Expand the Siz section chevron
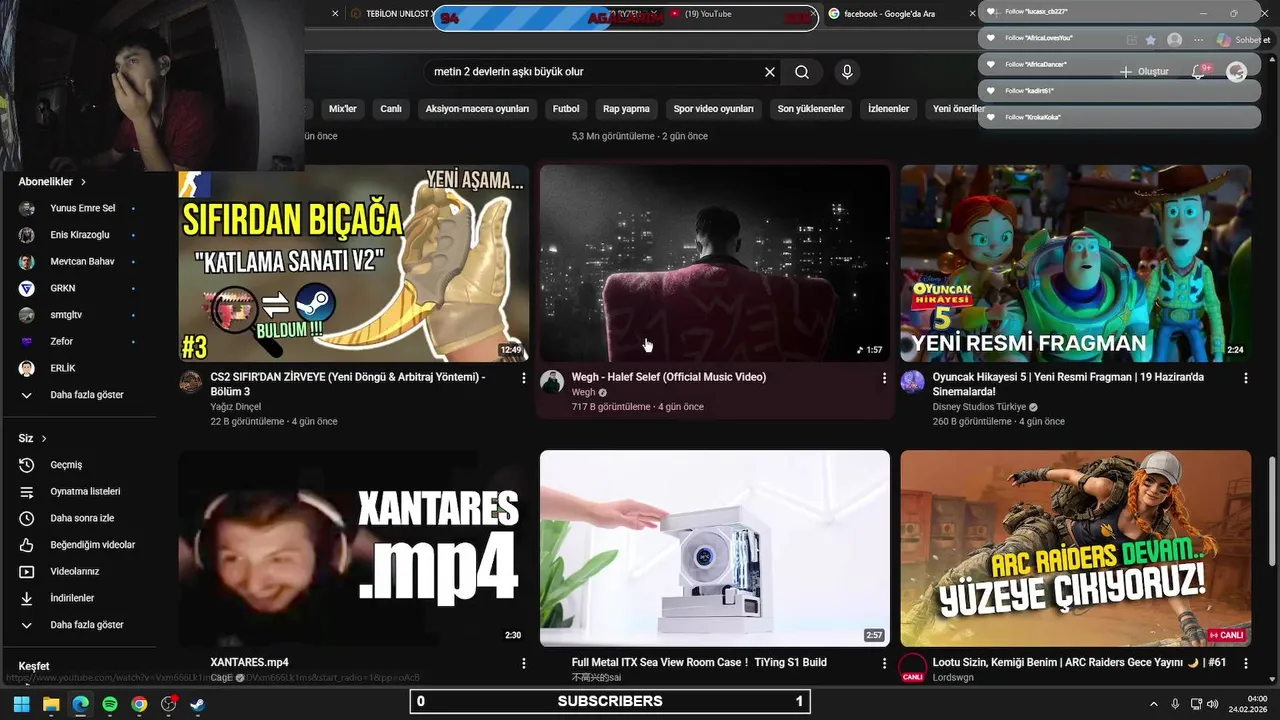The width and height of the screenshot is (1280, 720). pos(44,439)
